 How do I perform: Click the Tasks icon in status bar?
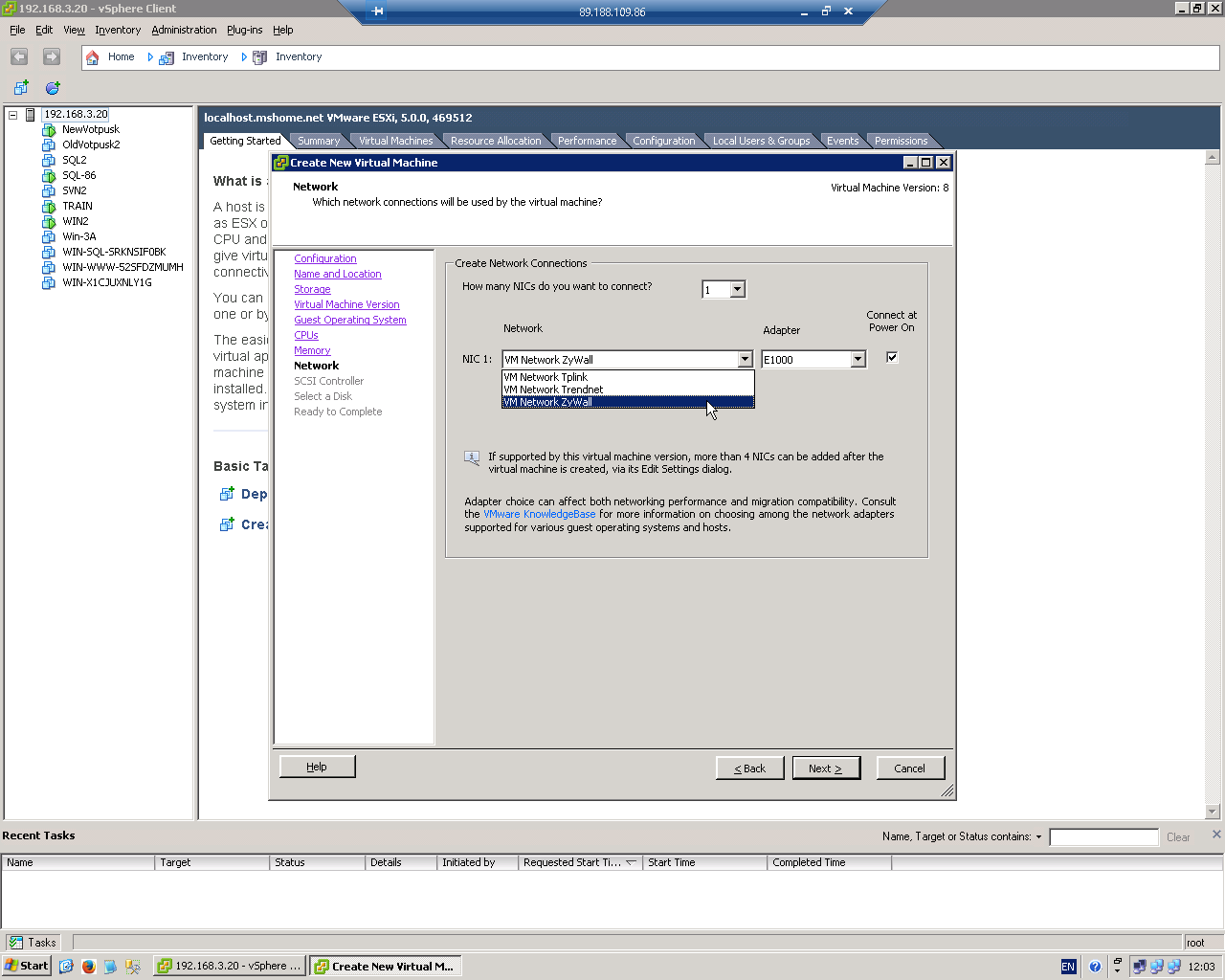(x=16, y=943)
